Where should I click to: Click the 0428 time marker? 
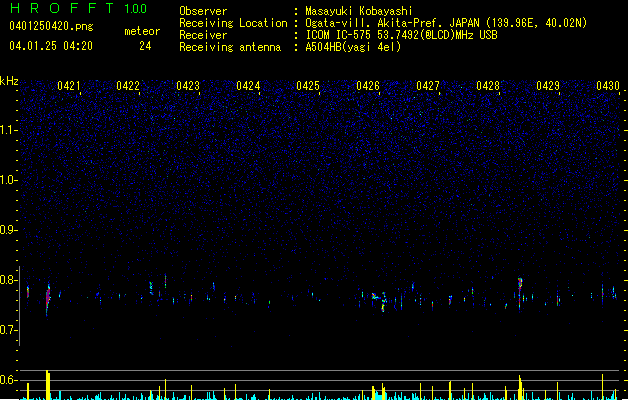[488, 86]
